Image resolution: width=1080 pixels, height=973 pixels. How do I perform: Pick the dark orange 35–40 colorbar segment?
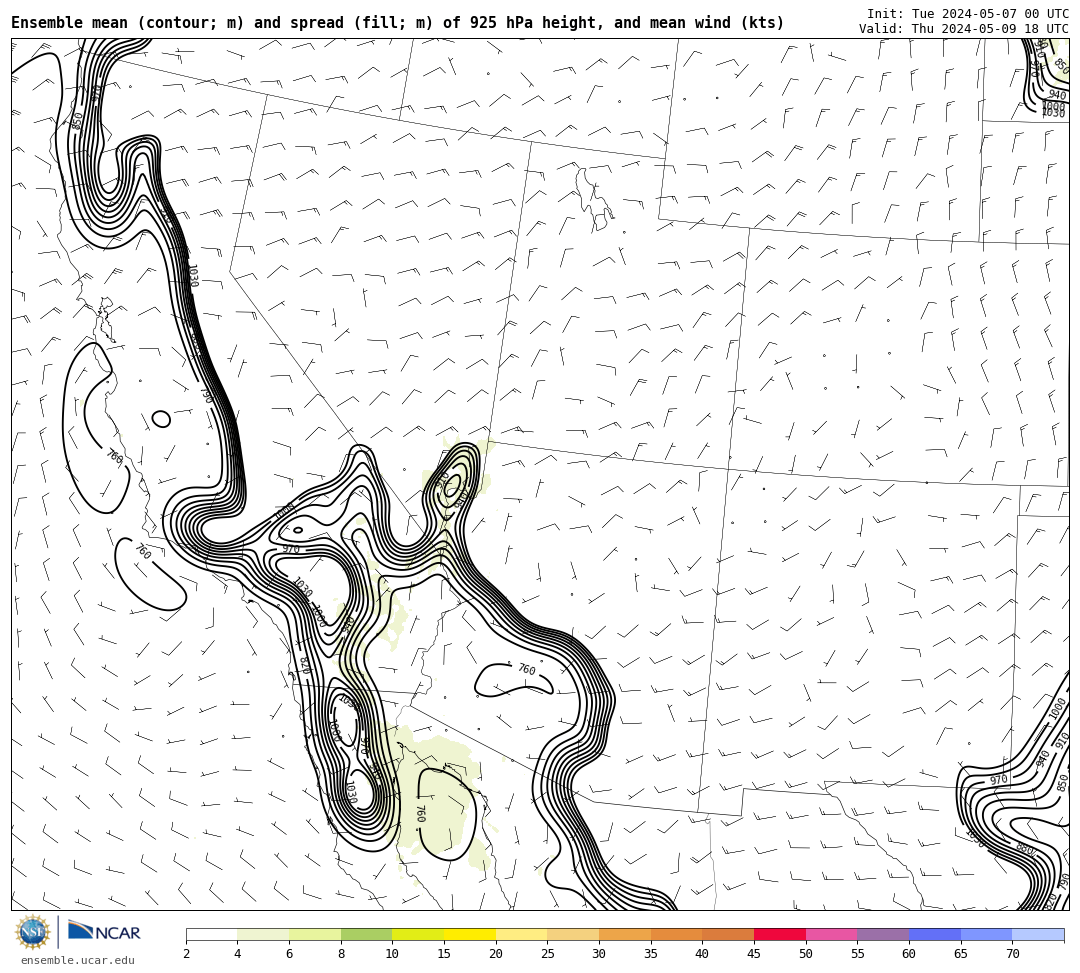point(676,934)
